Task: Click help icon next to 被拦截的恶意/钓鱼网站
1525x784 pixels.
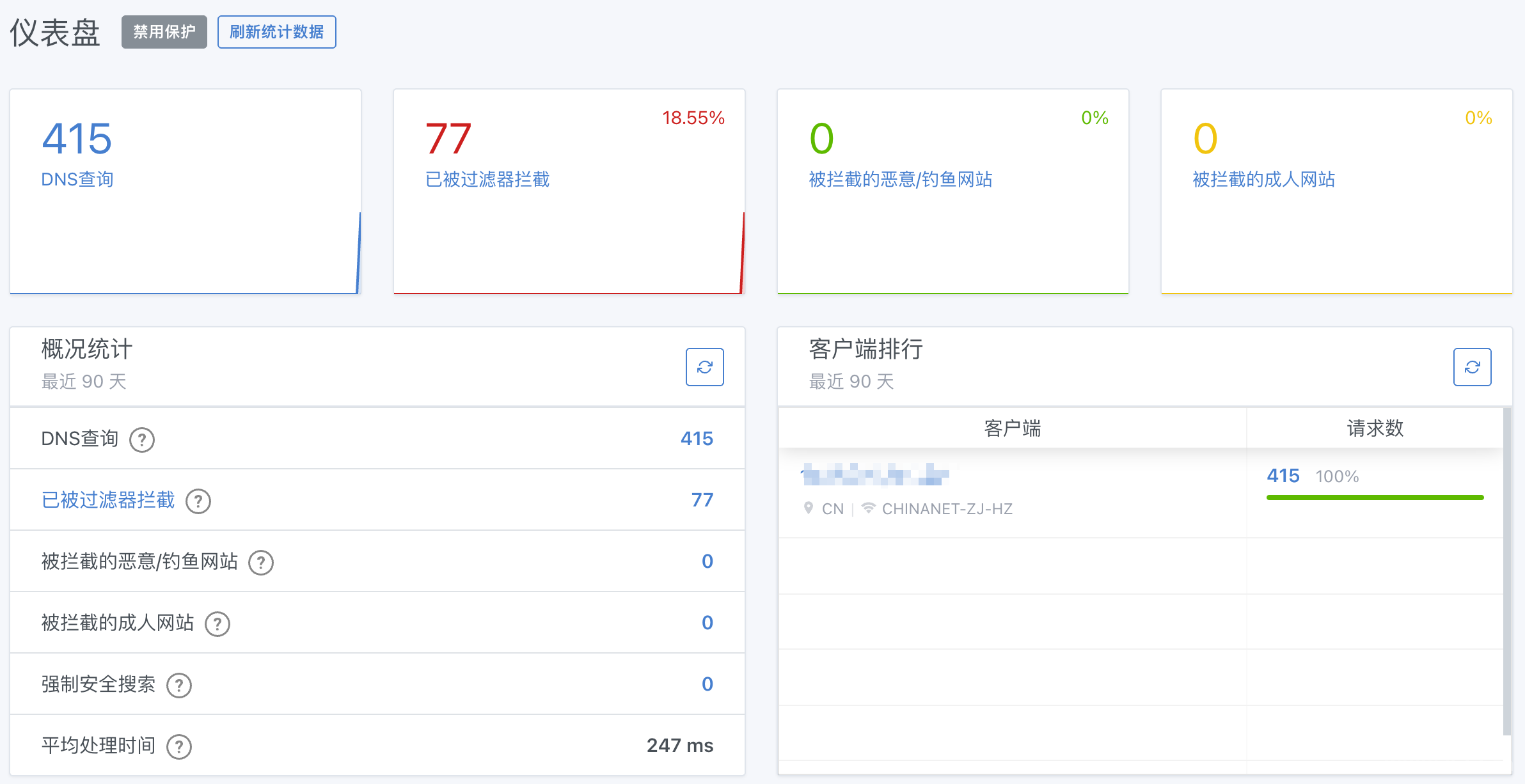Action: pos(261,562)
